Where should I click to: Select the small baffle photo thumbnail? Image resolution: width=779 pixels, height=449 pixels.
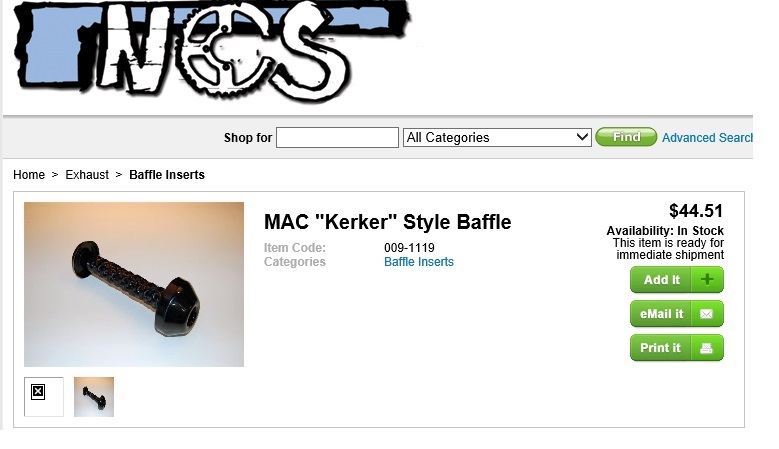pyautogui.click(x=94, y=397)
